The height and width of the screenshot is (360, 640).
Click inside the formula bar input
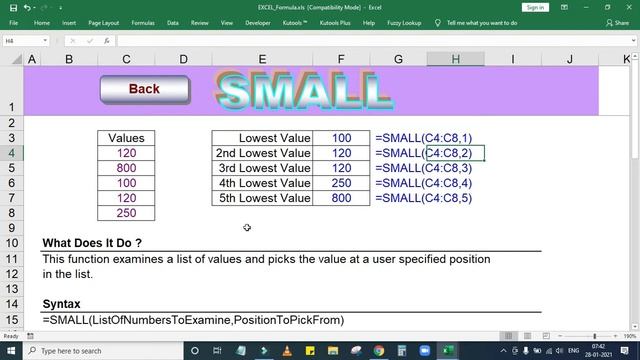373,41
